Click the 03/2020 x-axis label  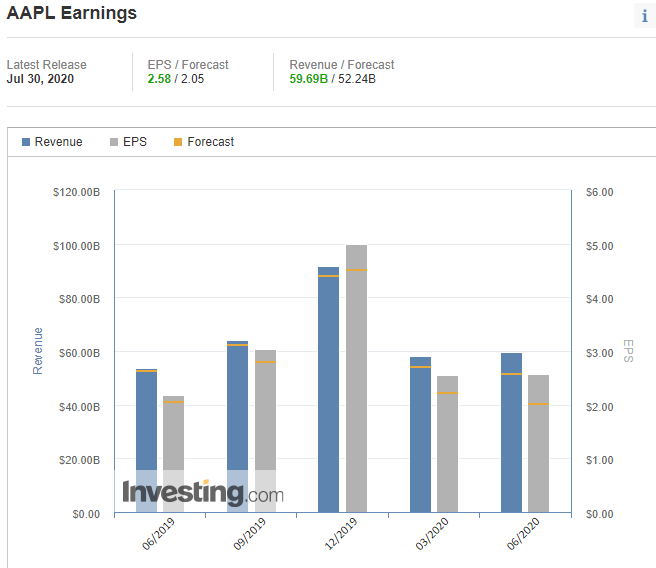tap(432, 534)
